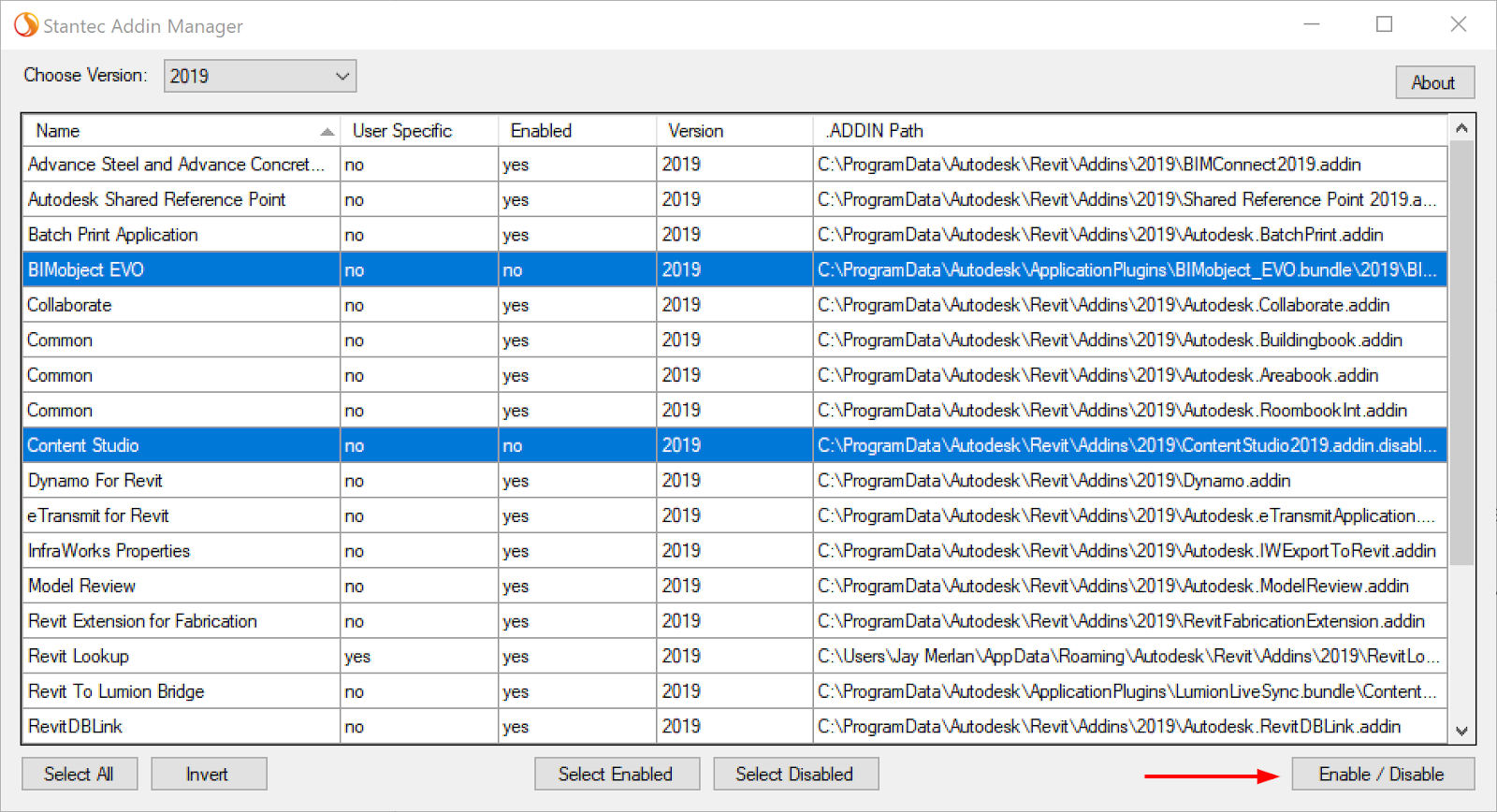Select the Content Studio row

pyautogui.click(x=734, y=445)
